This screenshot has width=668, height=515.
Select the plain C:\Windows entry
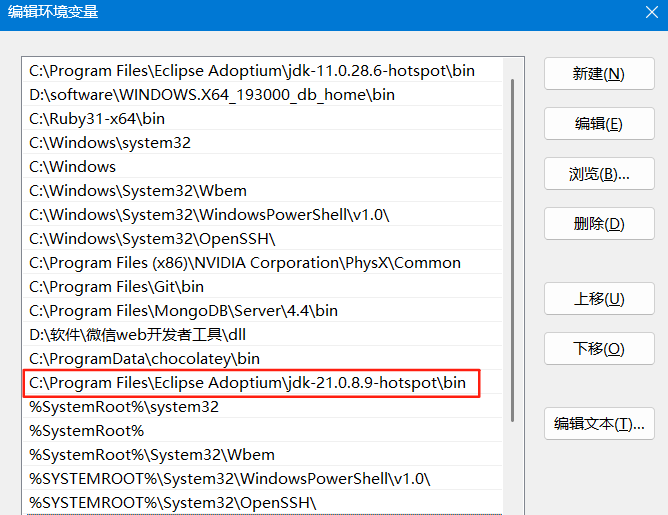pos(263,167)
